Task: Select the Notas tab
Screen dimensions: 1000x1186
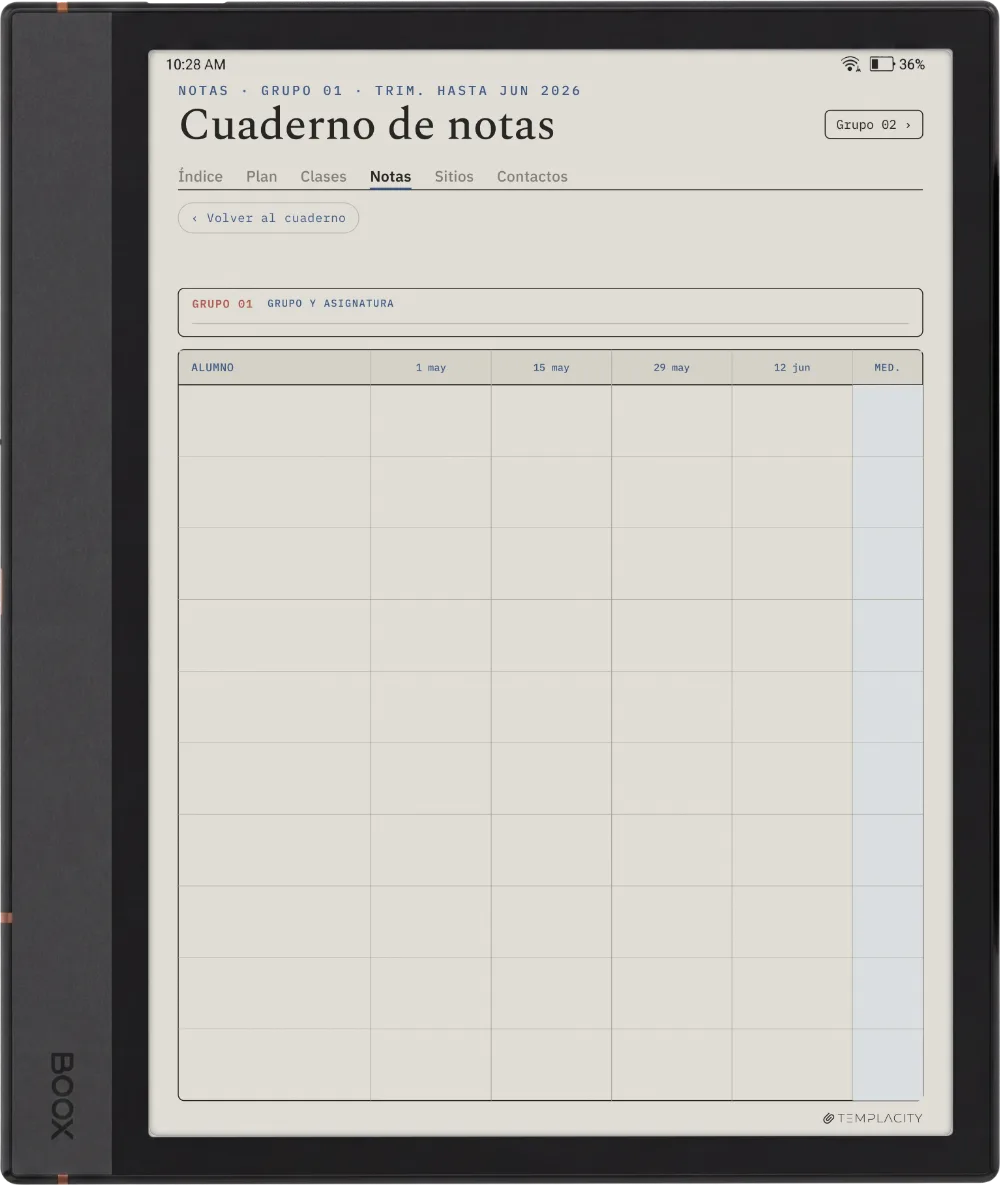Action: 390,176
